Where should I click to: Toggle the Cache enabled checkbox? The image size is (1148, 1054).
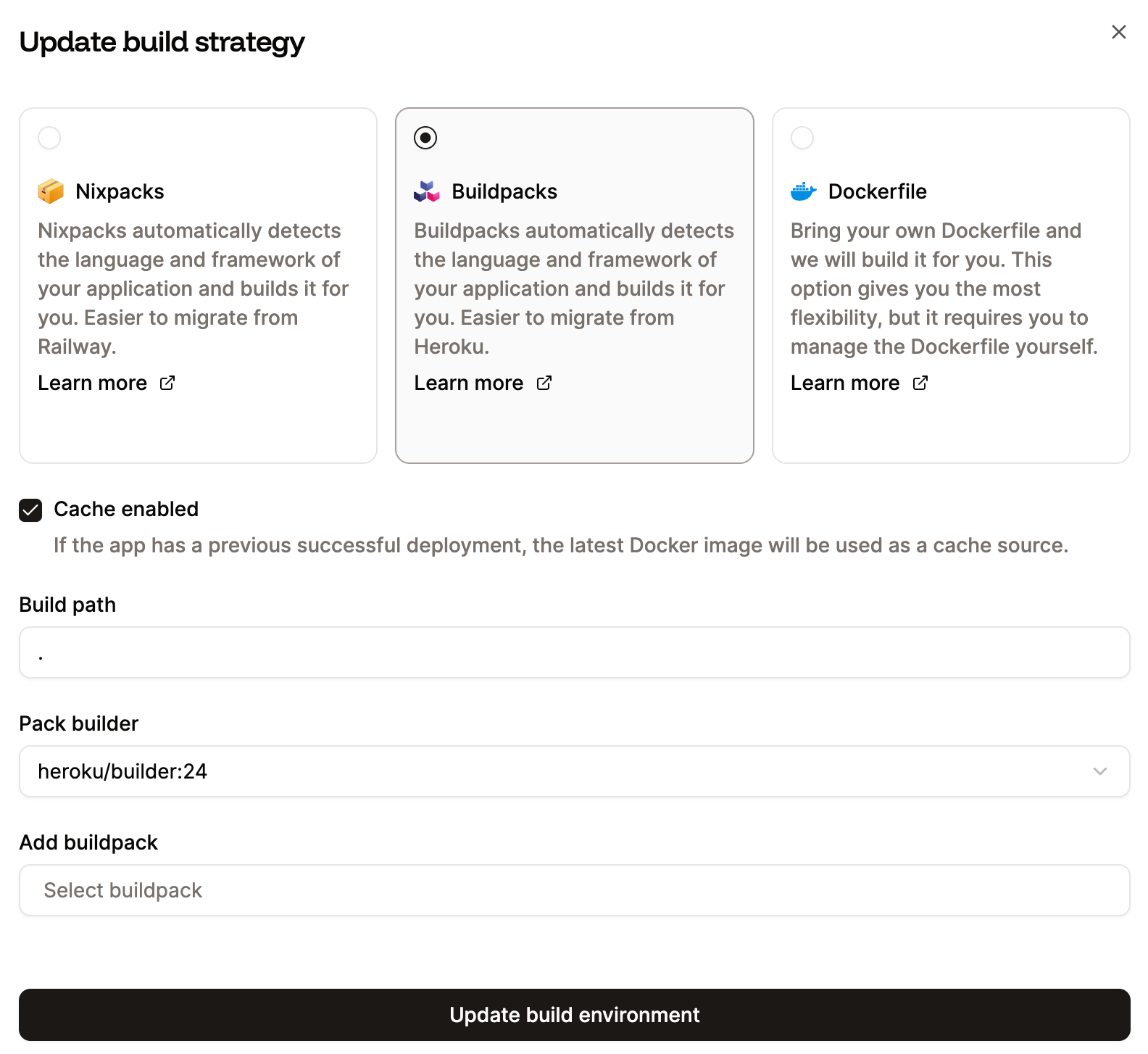[x=30, y=510]
